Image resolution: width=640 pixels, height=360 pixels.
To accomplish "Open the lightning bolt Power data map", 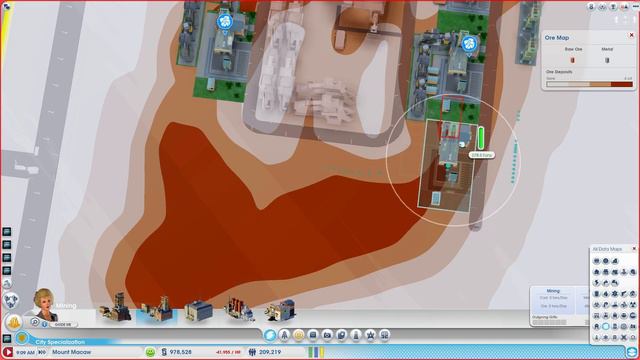I will pyautogui.click(x=596, y=282).
